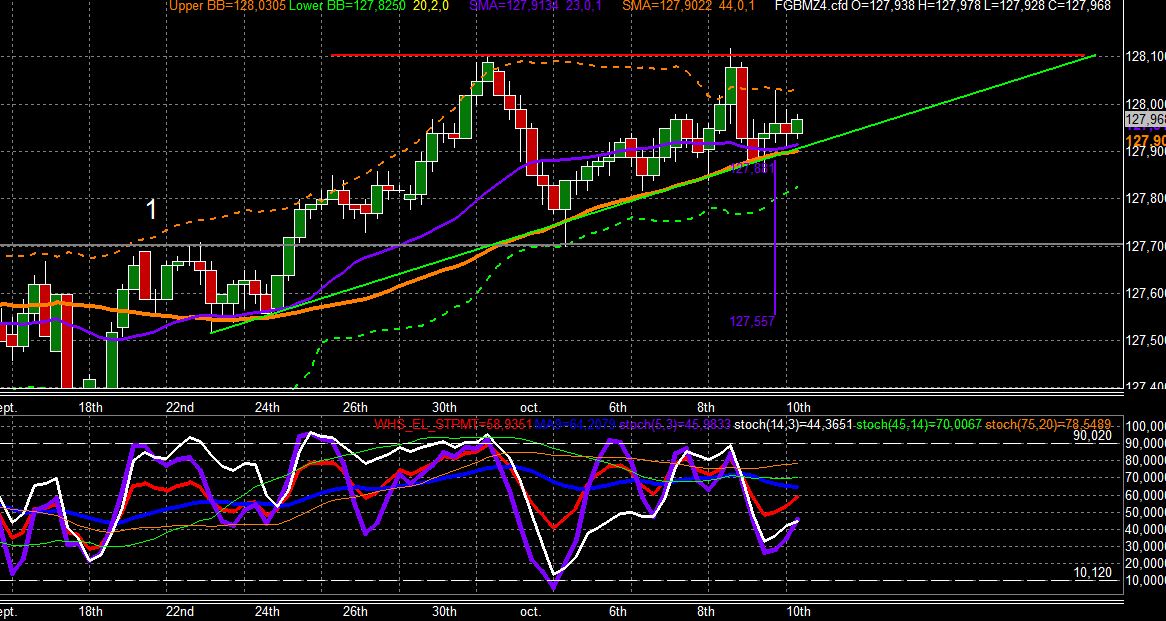
Task: Click the '6th' date on price chart axis
Action: tap(618, 407)
